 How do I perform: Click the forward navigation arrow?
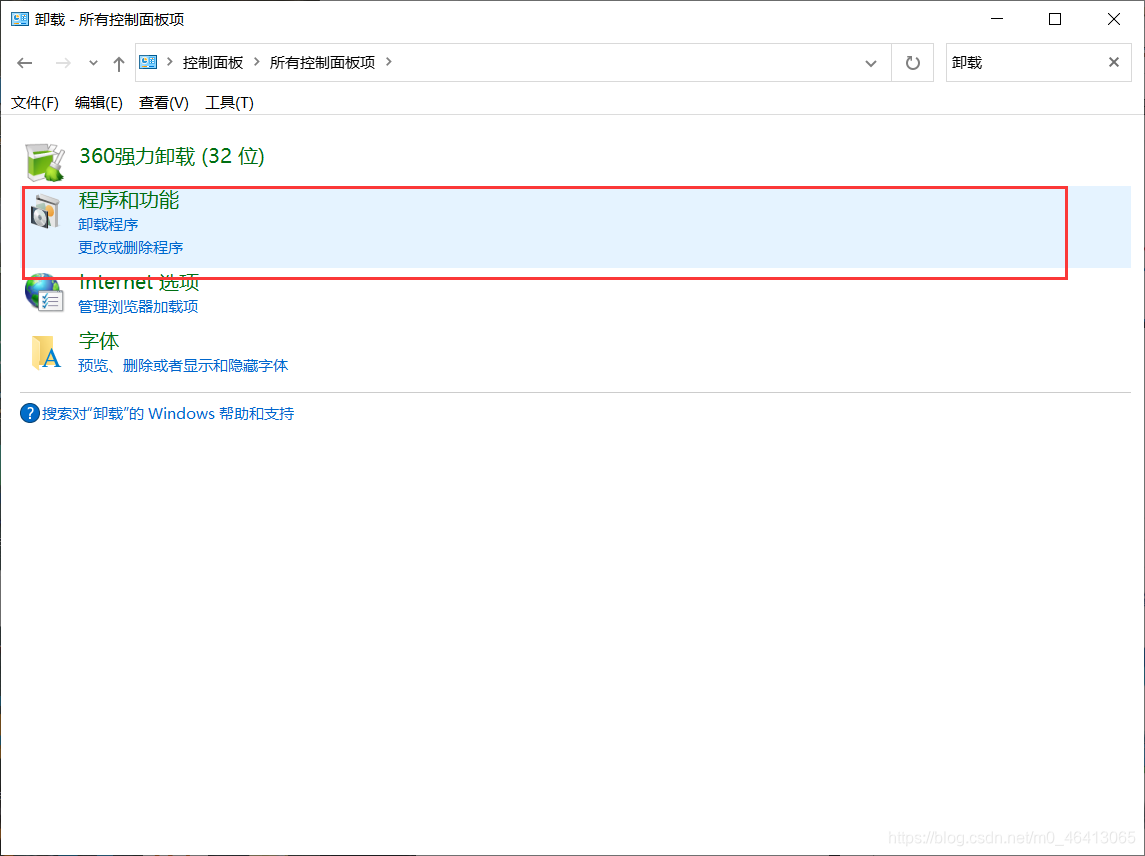pos(64,63)
